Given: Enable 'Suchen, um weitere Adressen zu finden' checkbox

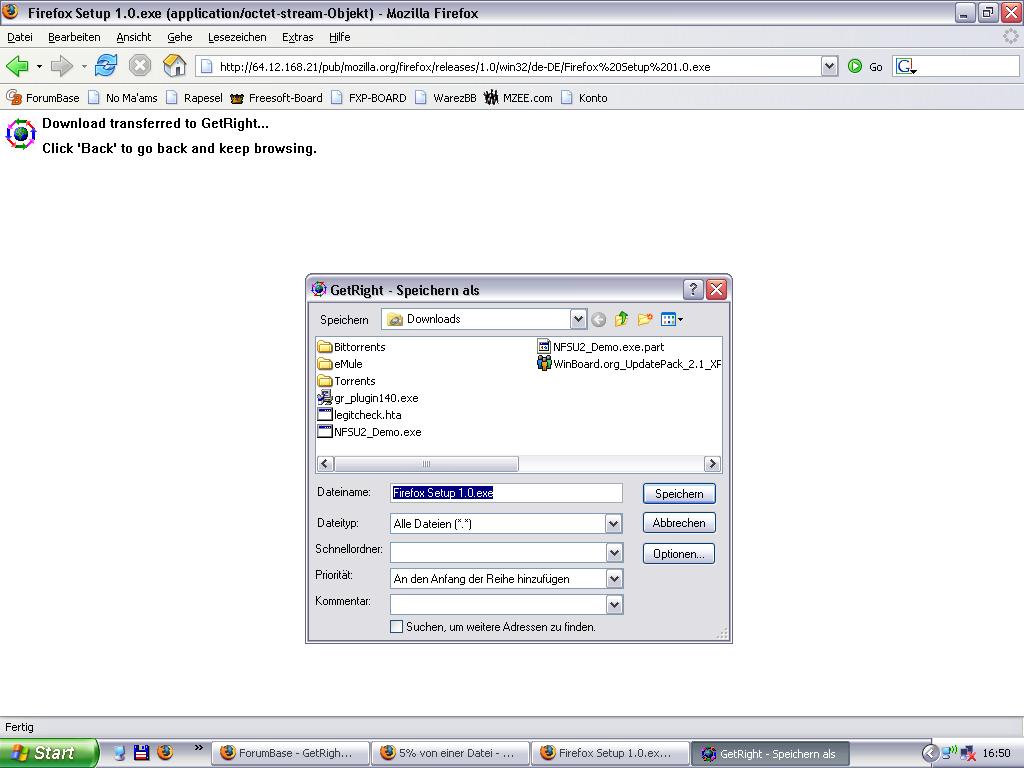Looking at the screenshot, I should [x=396, y=627].
